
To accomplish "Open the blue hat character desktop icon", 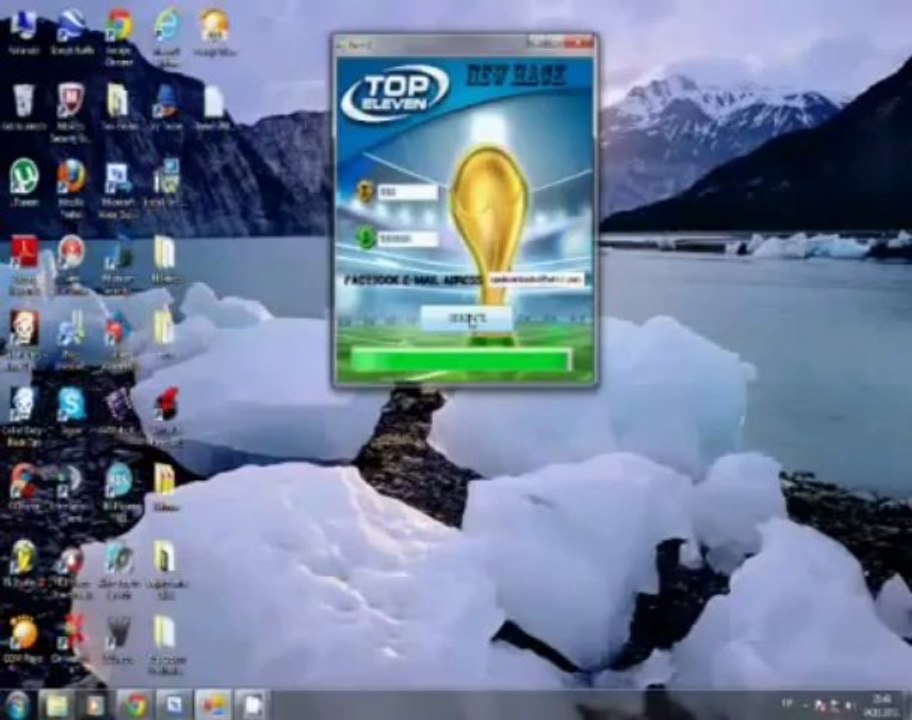I will (x=166, y=106).
